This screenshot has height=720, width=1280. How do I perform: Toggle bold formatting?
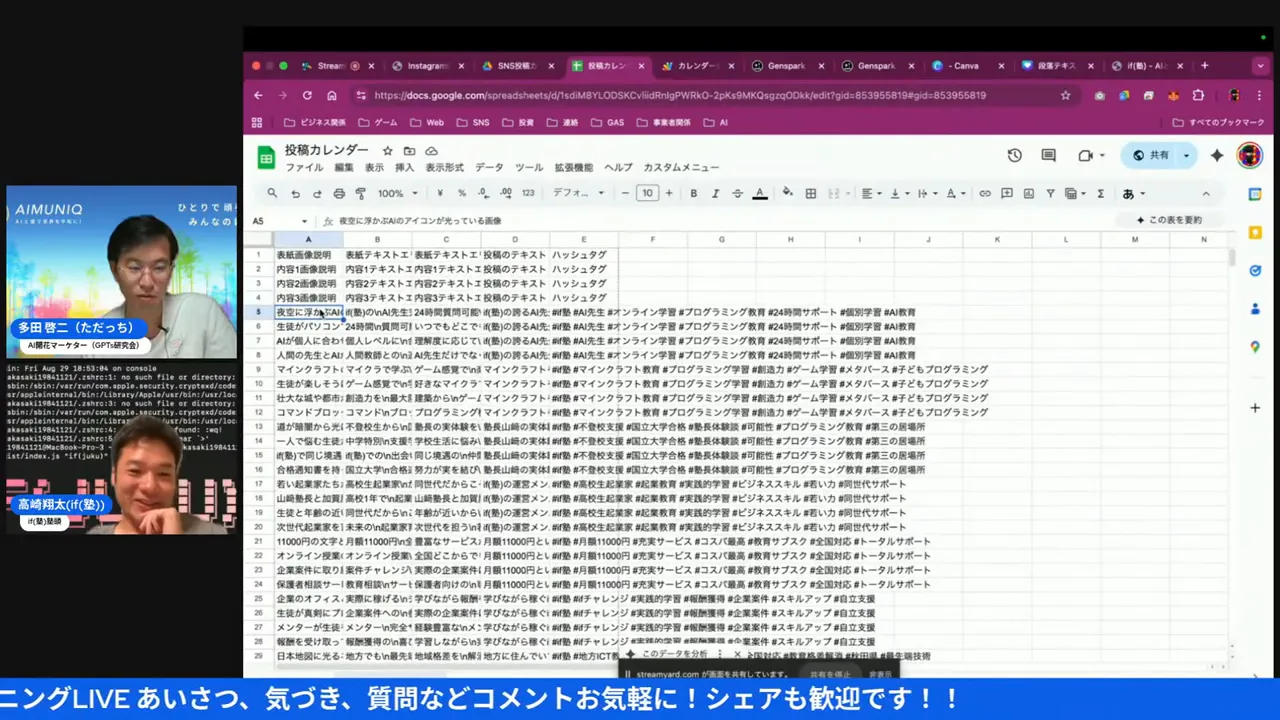[x=693, y=194]
